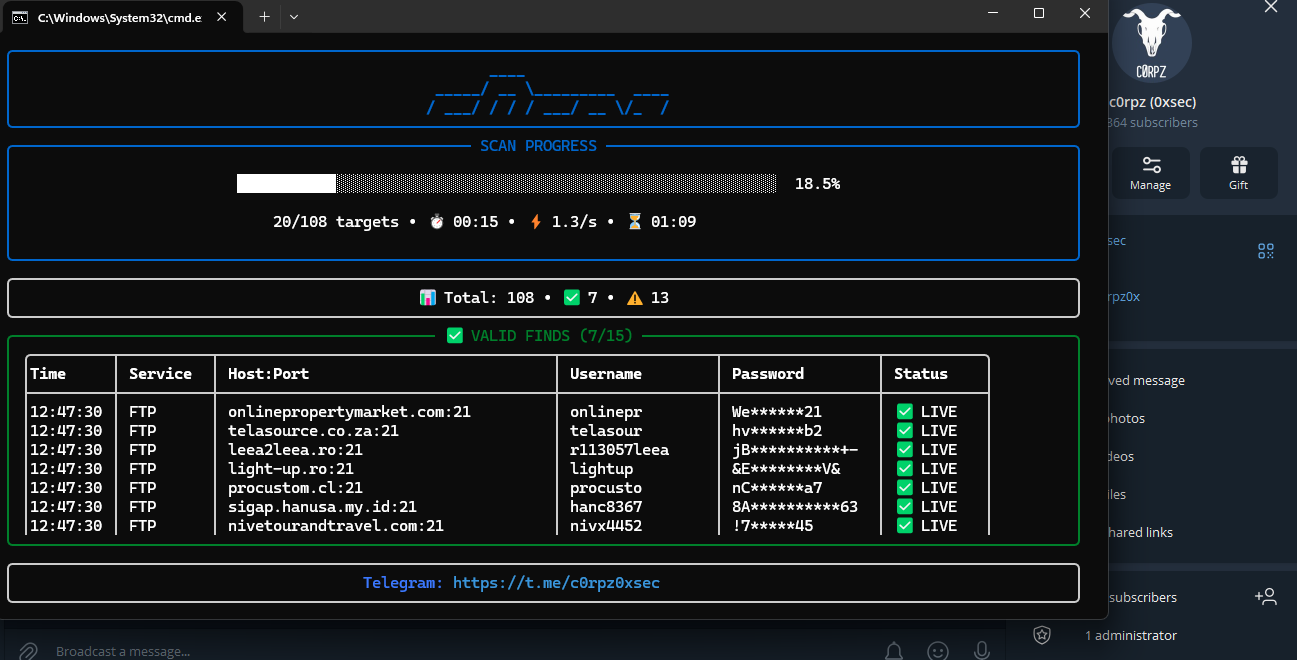Click the add subscriber icon
This screenshot has height=660, width=1297.
[x=1265, y=597]
